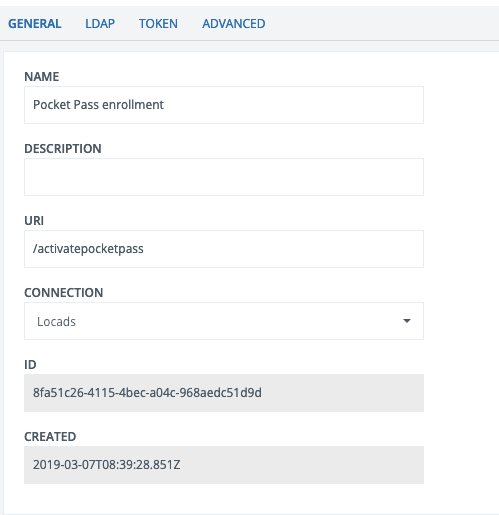Open the ADVANCED tab
This screenshot has height=515, width=499.
pyautogui.click(x=234, y=24)
